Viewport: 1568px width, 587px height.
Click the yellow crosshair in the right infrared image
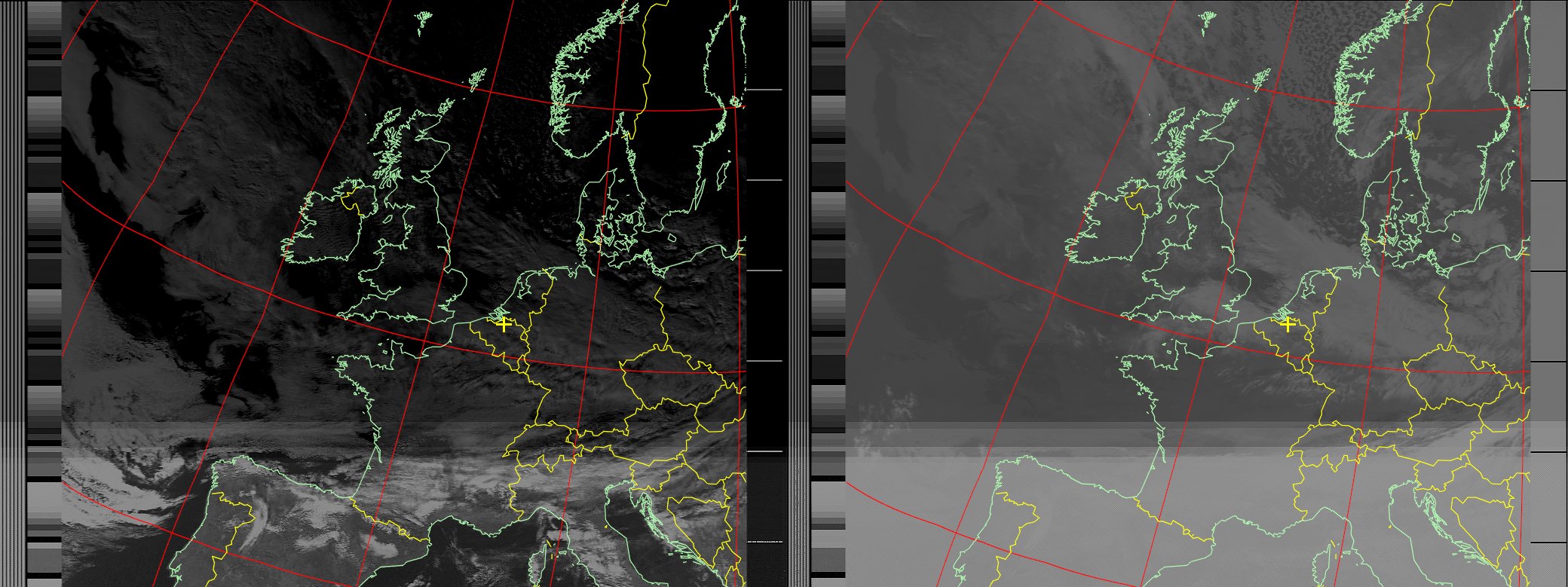click(x=1288, y=325)
